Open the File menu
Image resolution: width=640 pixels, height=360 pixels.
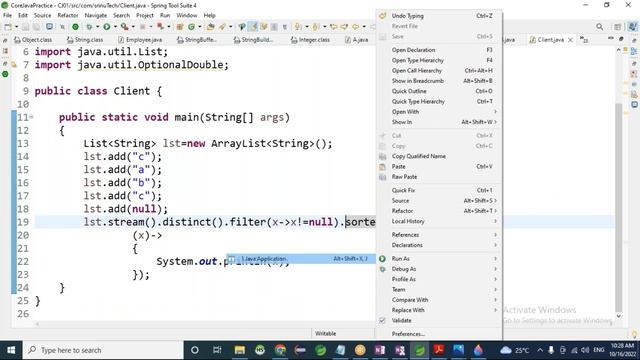pyautogui.click(x=7, y=16)
